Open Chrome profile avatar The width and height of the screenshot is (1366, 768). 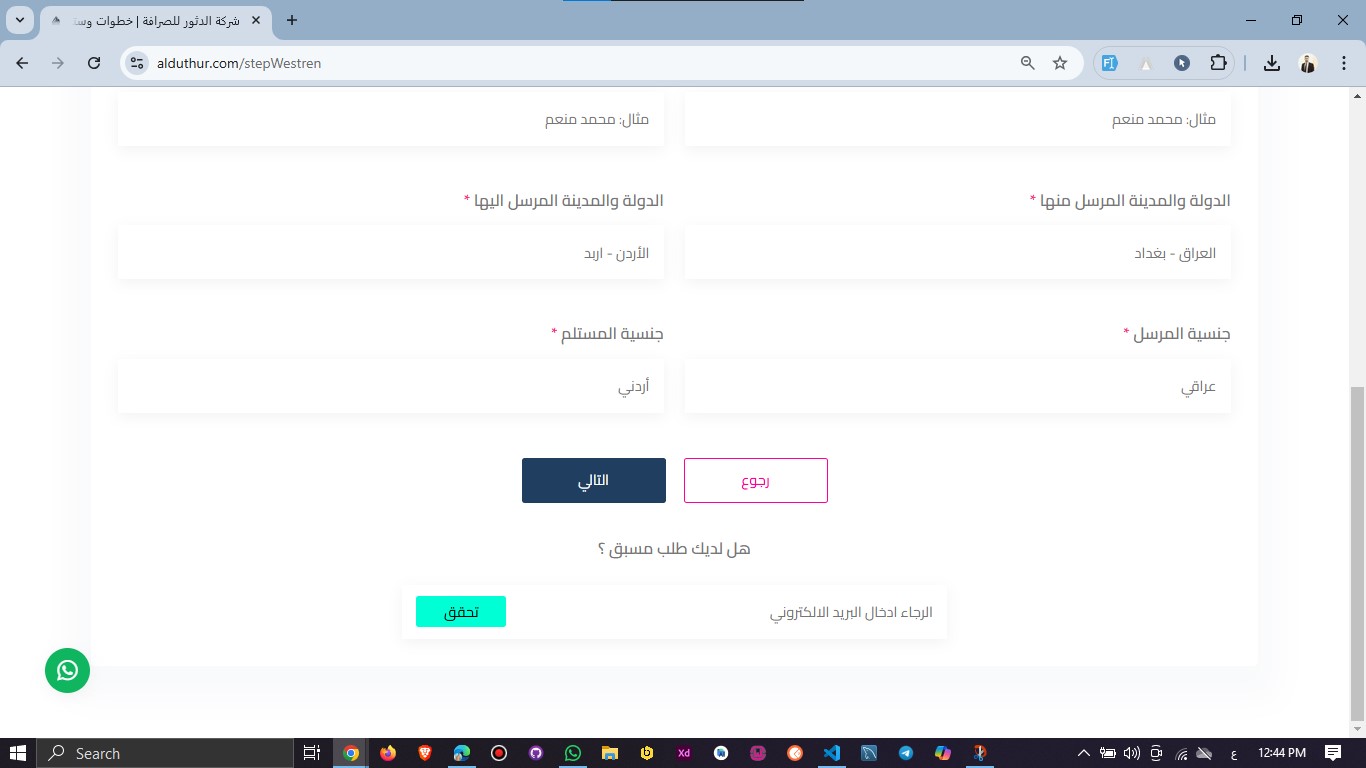pos(1307,63)
